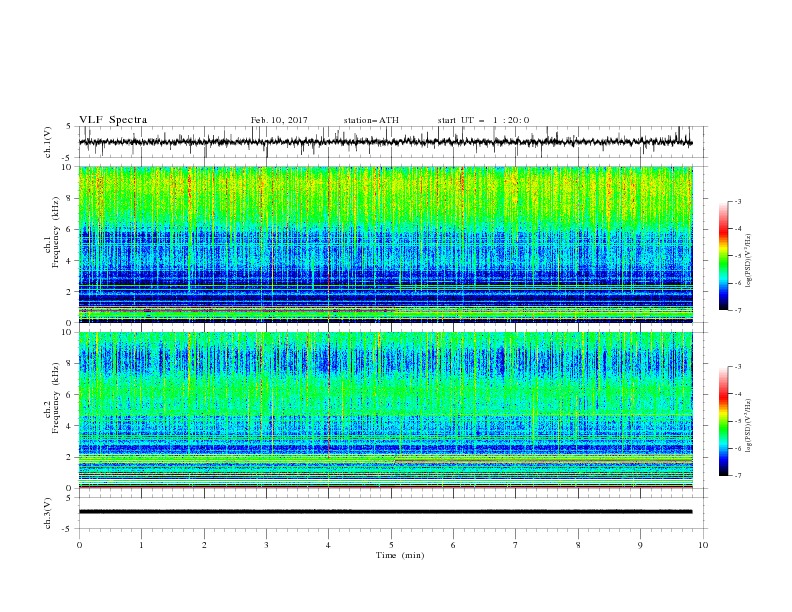Click time axis tick label "2"
This screenshot has height=612, width=792.
[x=204, y=545]
